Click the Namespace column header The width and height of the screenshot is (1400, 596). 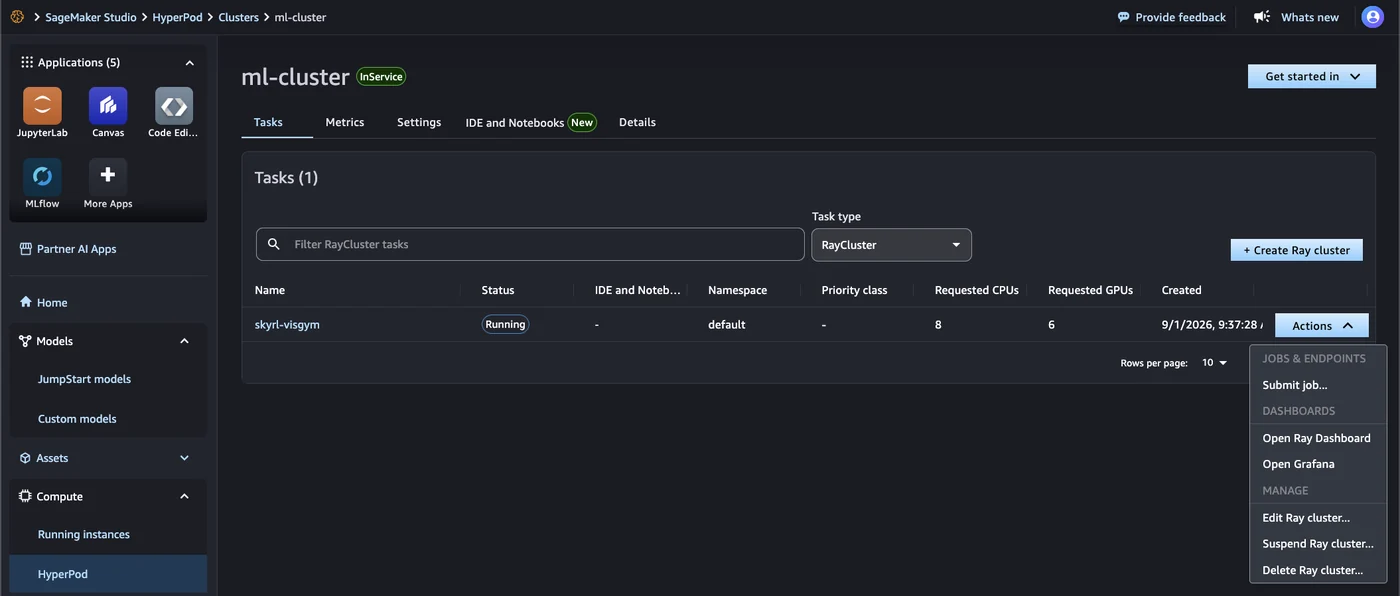click(737, 290)
